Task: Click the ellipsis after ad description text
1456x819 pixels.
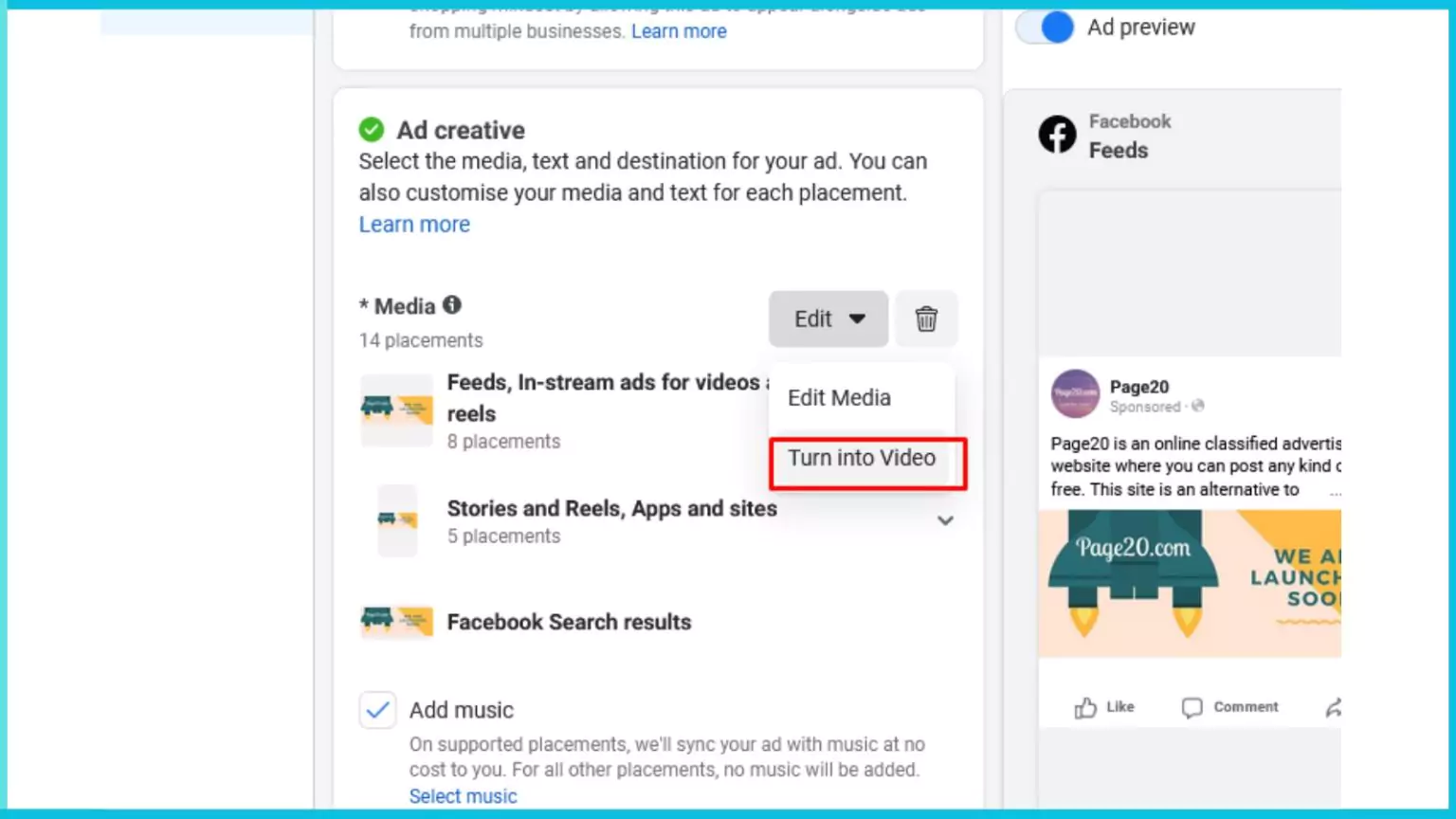Action: point(1335,492)
